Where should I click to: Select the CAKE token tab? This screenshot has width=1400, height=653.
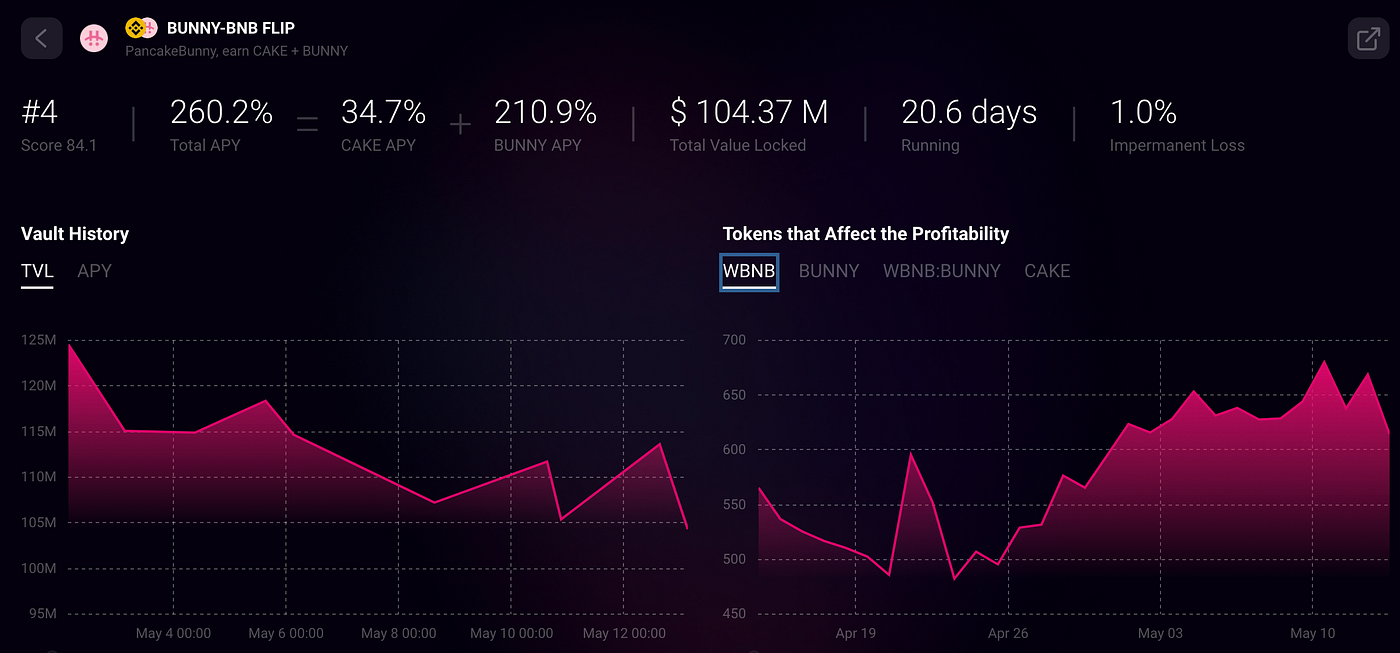pos(1047,271)
